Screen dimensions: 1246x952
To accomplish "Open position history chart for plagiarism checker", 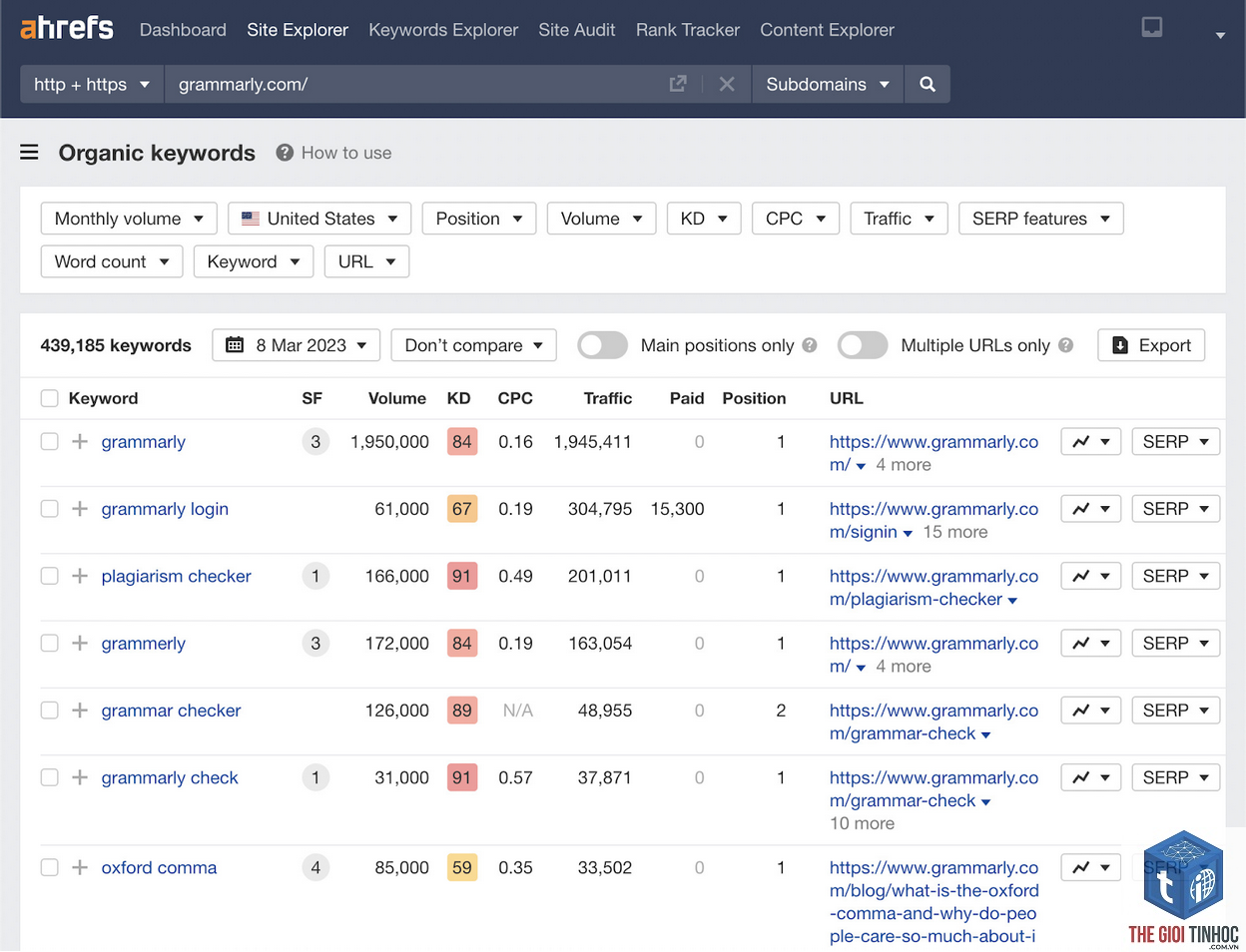I will (1091, 576).
